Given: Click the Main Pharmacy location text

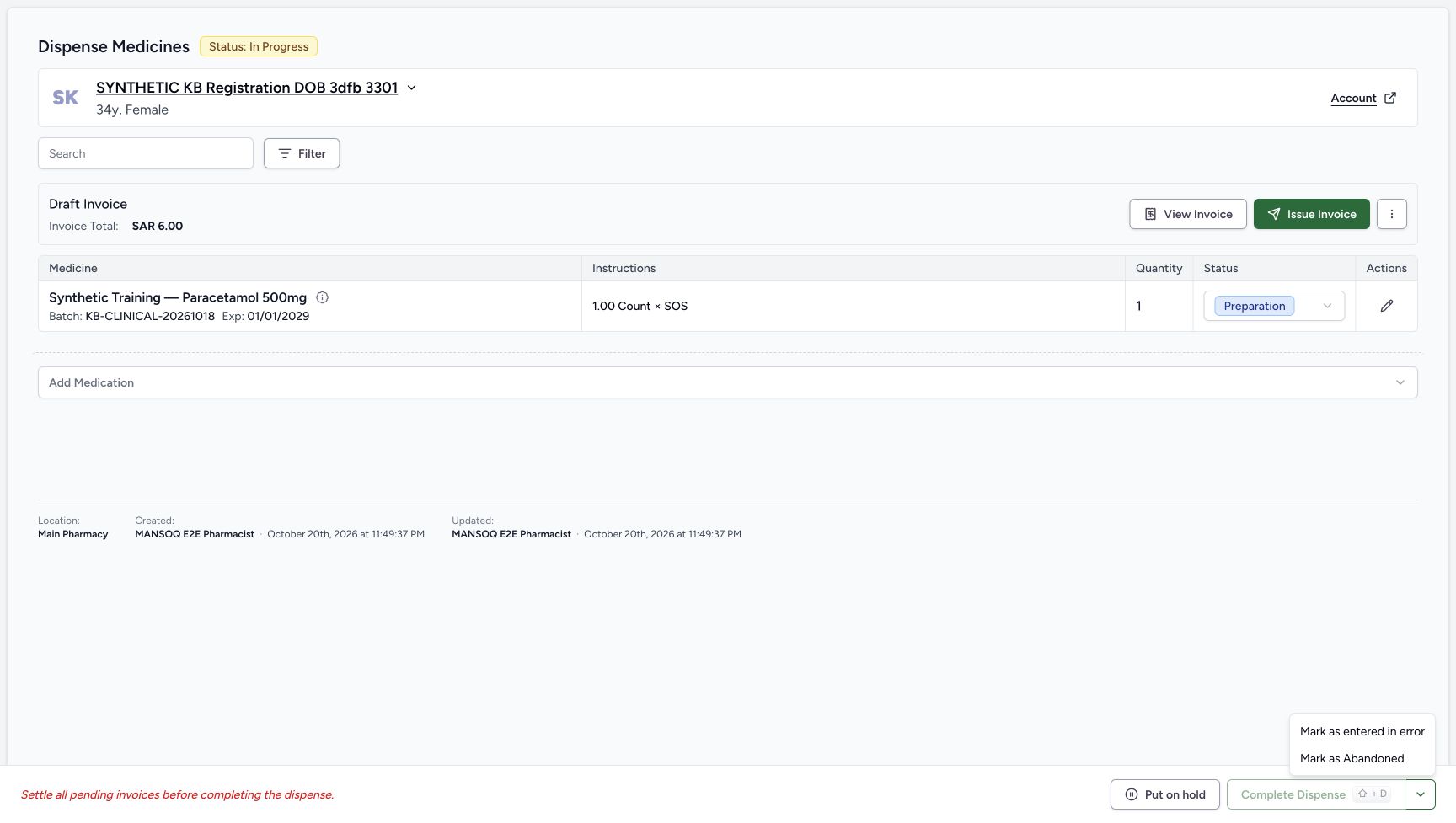Looking at the screenshot, I should point(73,534).
